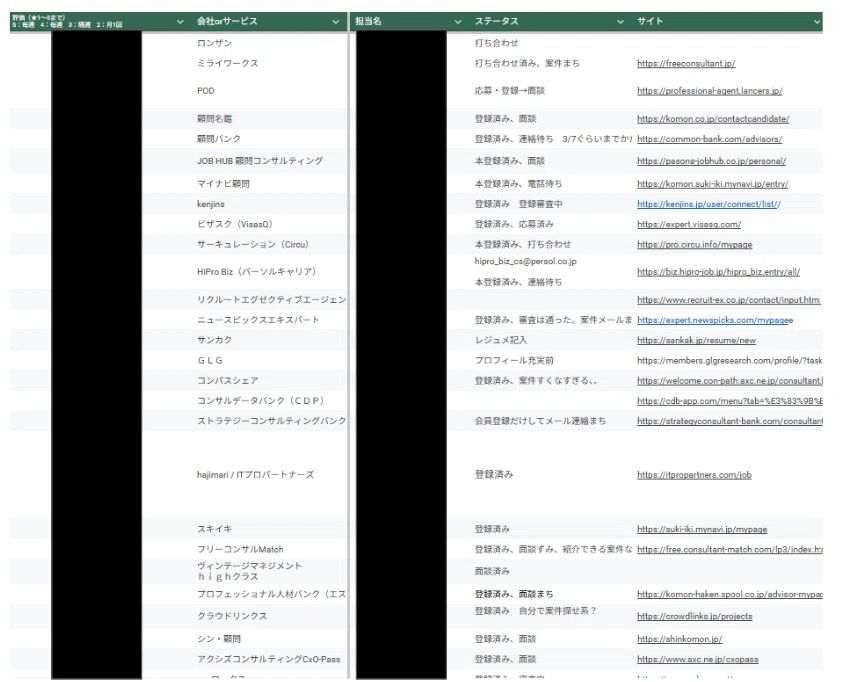Open the expert.visasq.com link

pos(688,224)
